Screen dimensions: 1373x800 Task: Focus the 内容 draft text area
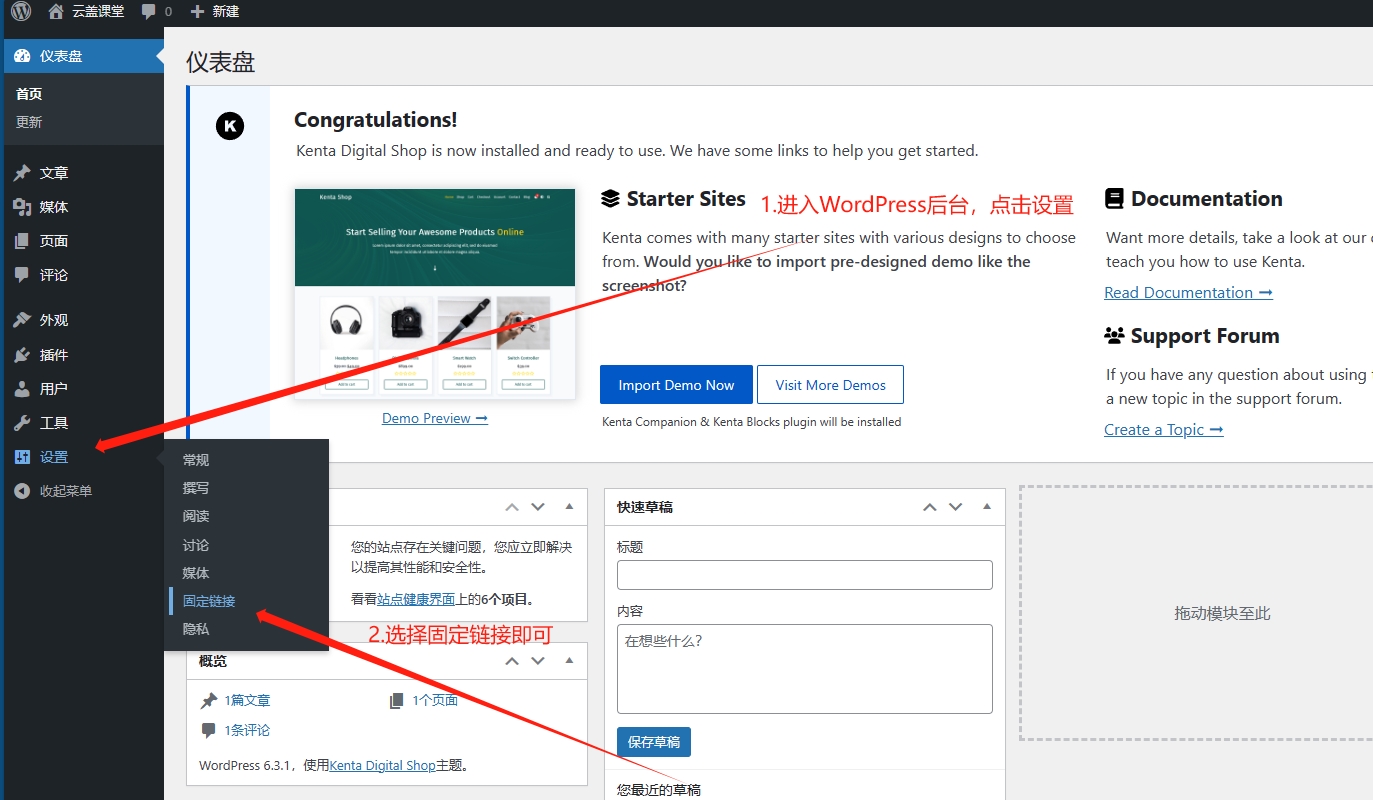(805, 669)
